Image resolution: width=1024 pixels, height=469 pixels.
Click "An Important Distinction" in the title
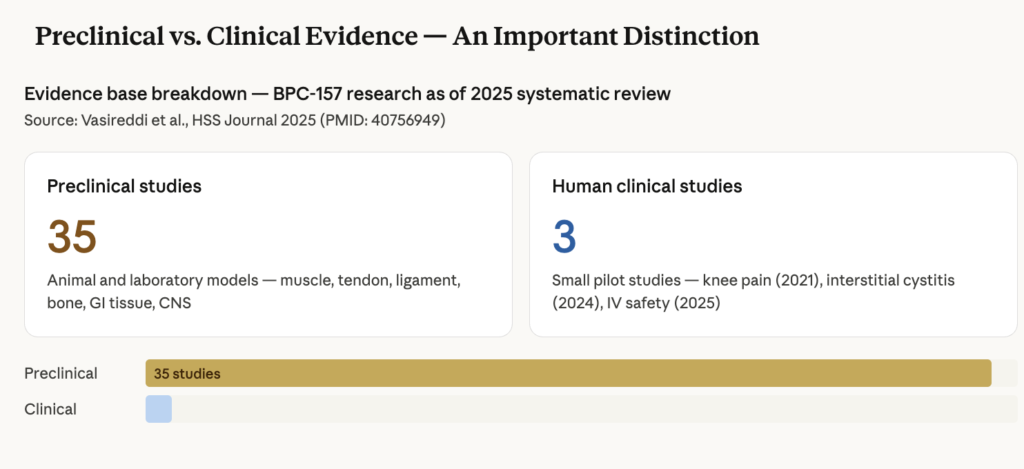click(606, 37)
